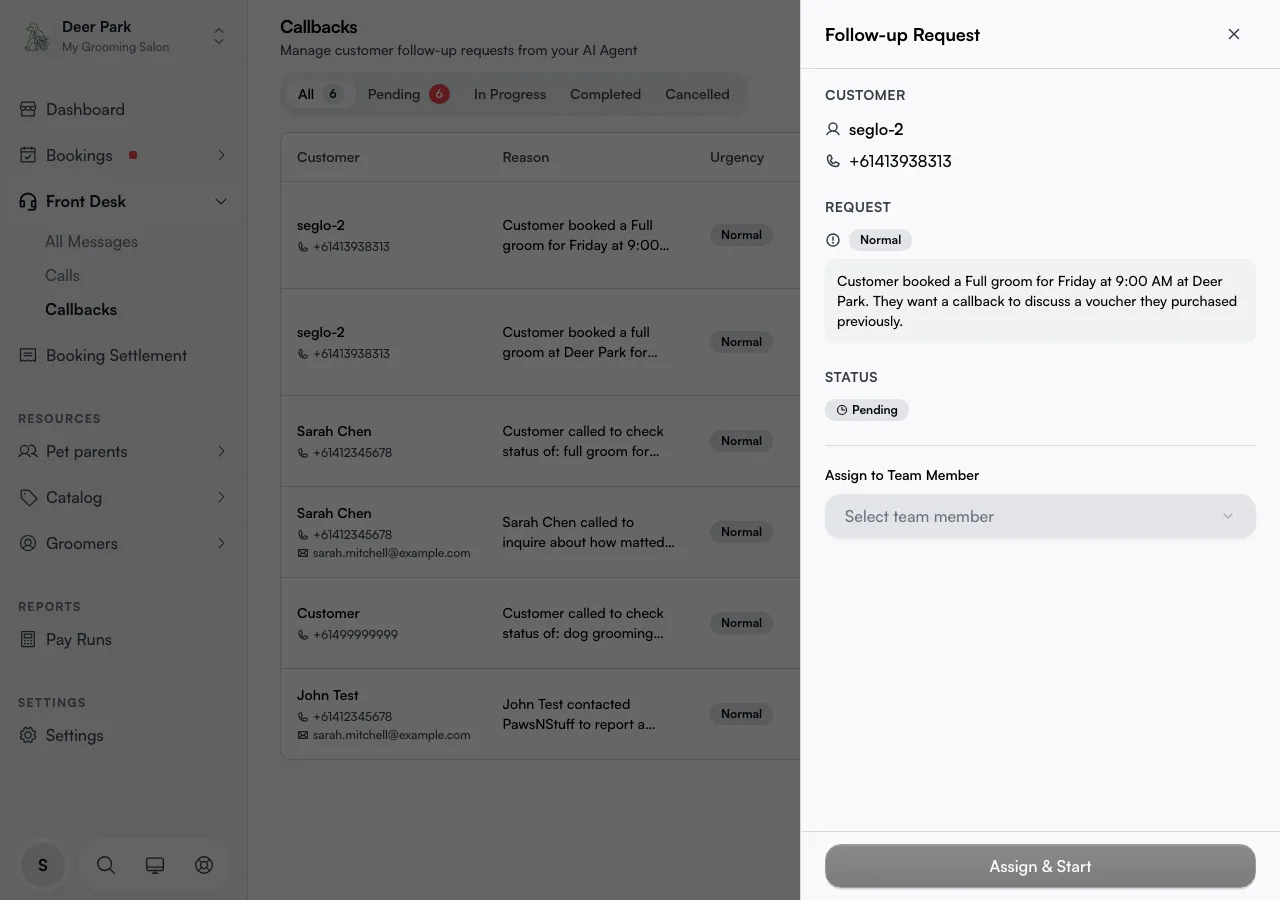Image resolution: width=1280 pixels, height=900 pixels.
Task: Click the Pay Runs calculator icon
Action: [28, 639]
